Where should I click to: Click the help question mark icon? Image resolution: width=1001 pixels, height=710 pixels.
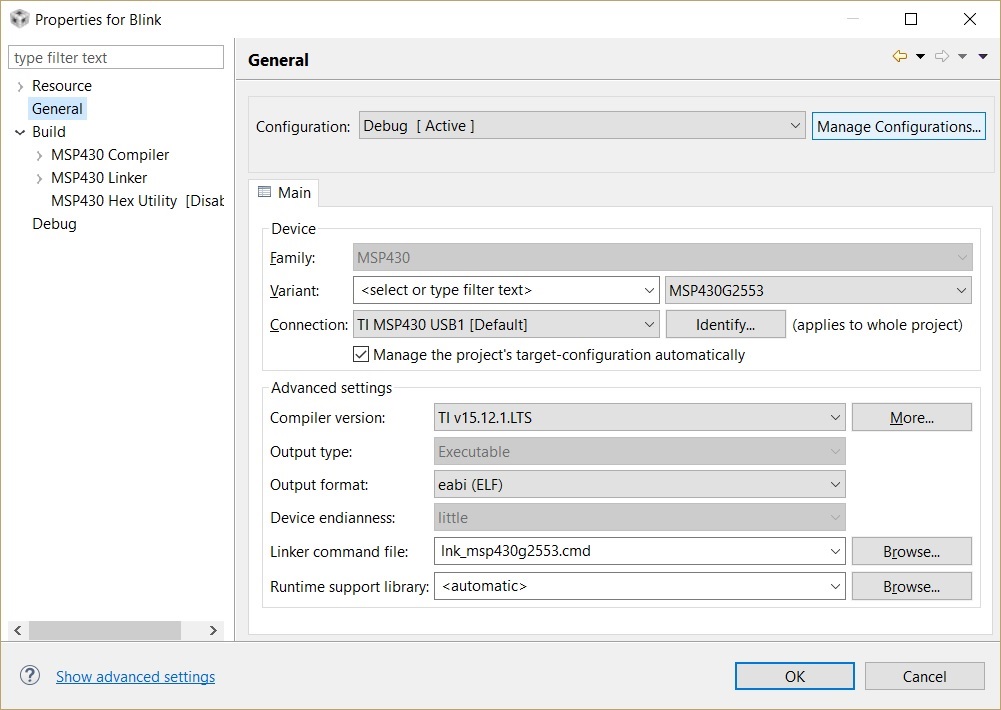click(x=30, y=676)
